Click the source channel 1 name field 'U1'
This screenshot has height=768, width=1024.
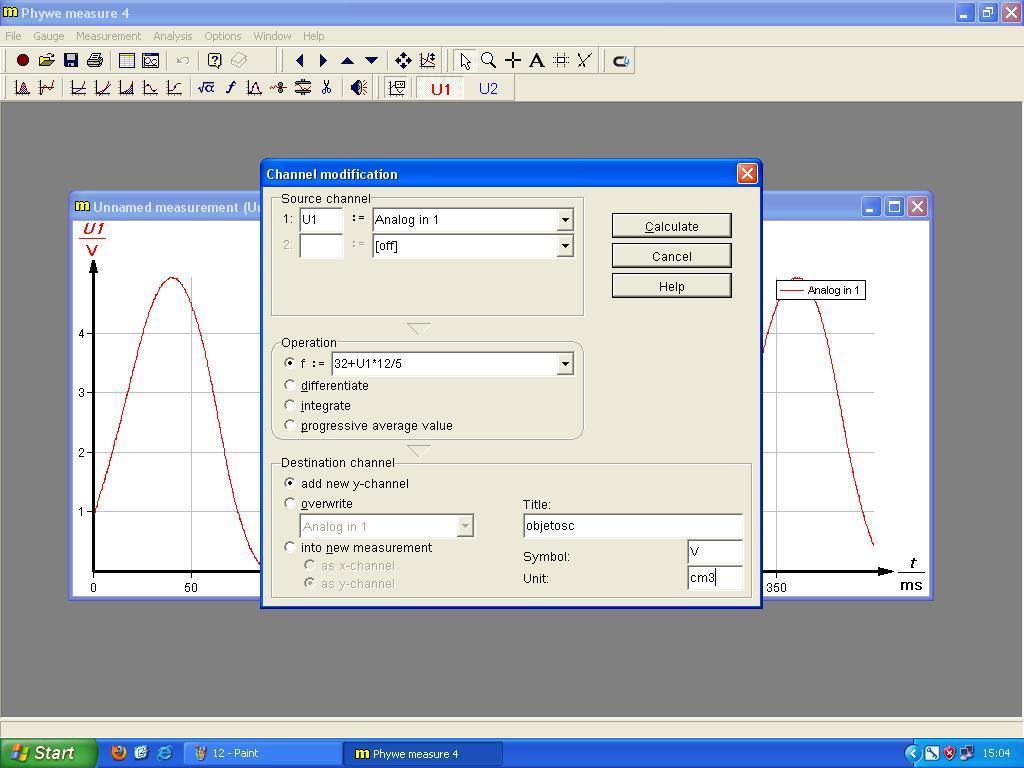click(x=321, y=220)
